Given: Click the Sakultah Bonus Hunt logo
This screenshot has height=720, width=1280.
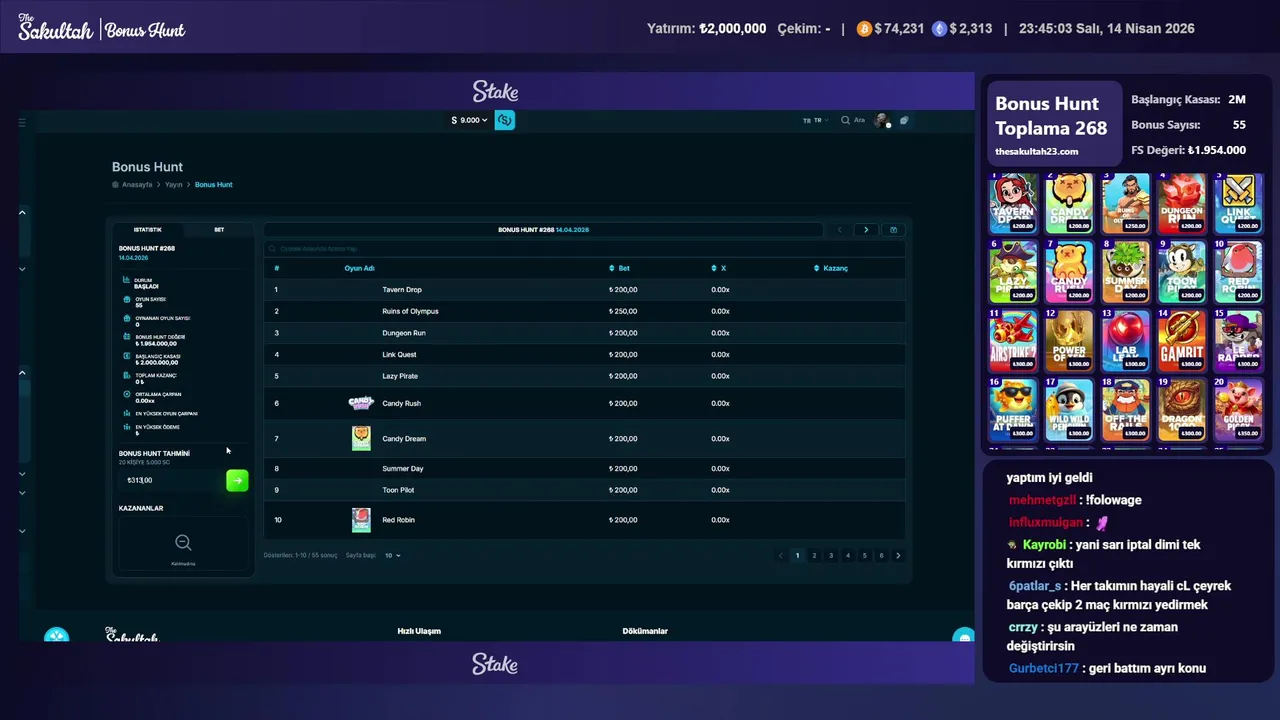Looking at the screenshot, I should pos(102,28).
